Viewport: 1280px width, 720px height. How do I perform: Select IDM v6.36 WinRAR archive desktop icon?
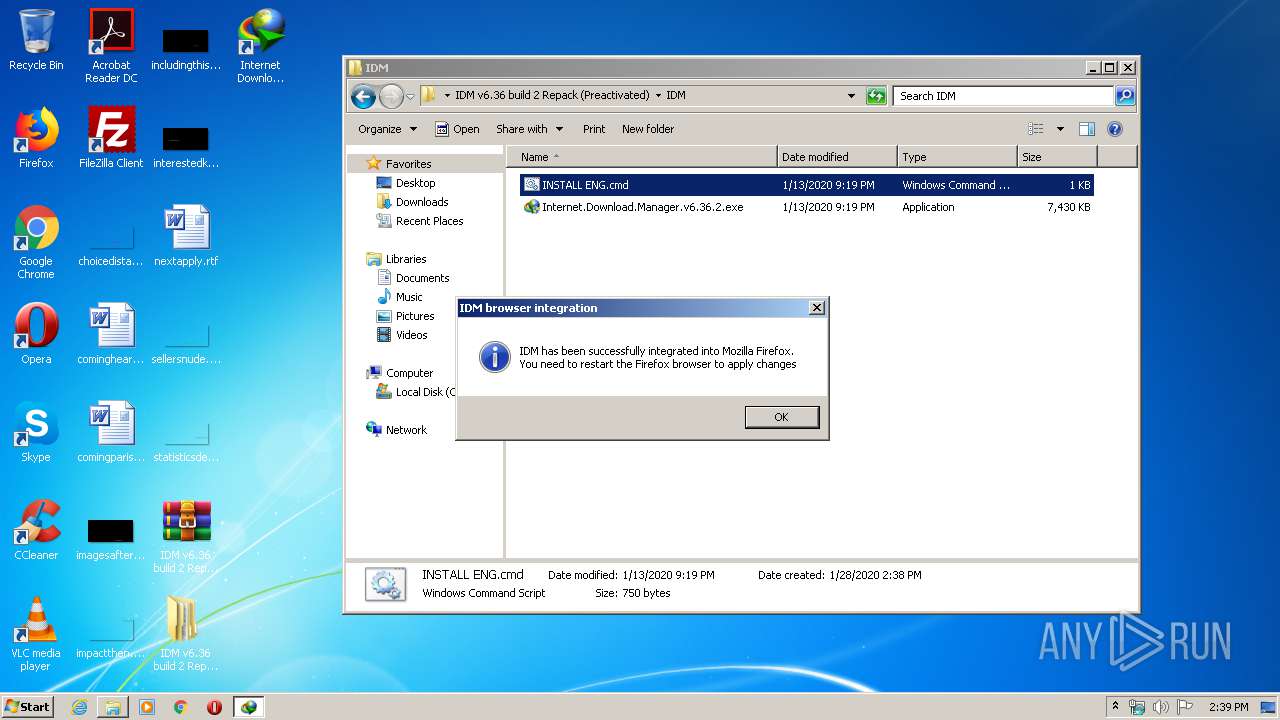point(186,536)
